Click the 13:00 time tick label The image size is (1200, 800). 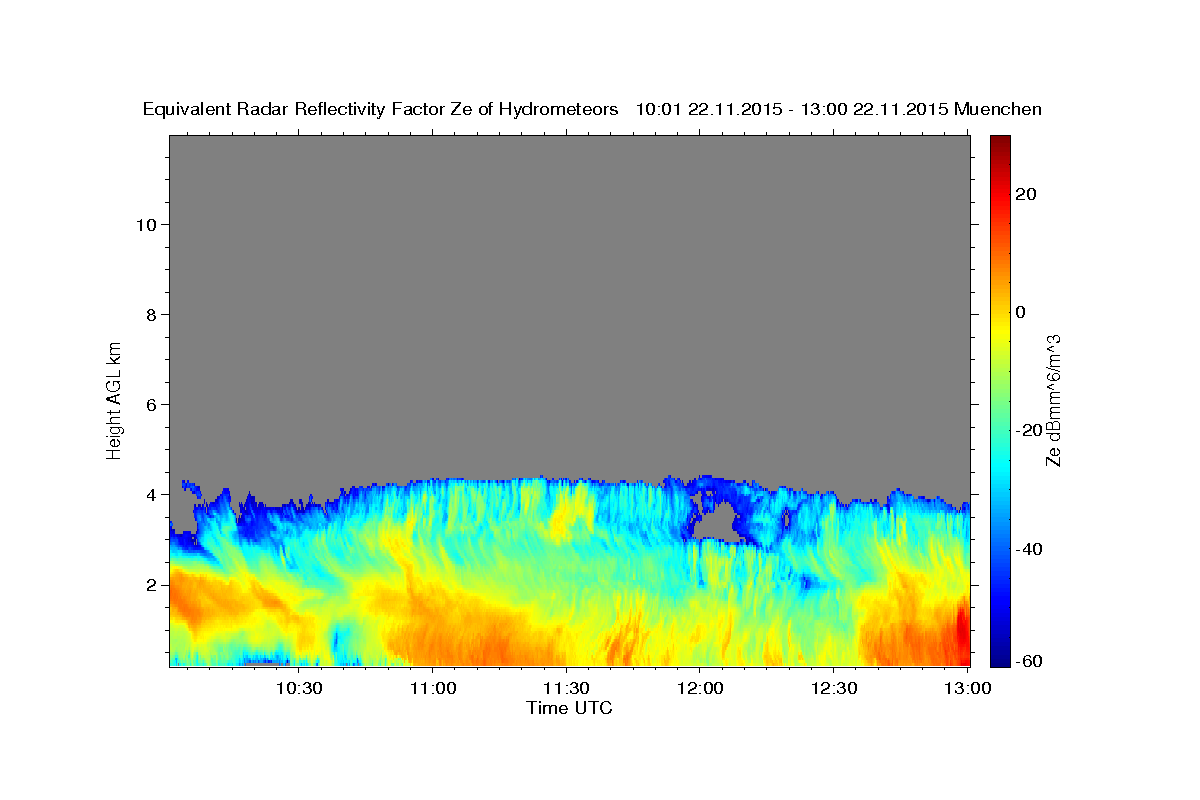click(967, 688)
